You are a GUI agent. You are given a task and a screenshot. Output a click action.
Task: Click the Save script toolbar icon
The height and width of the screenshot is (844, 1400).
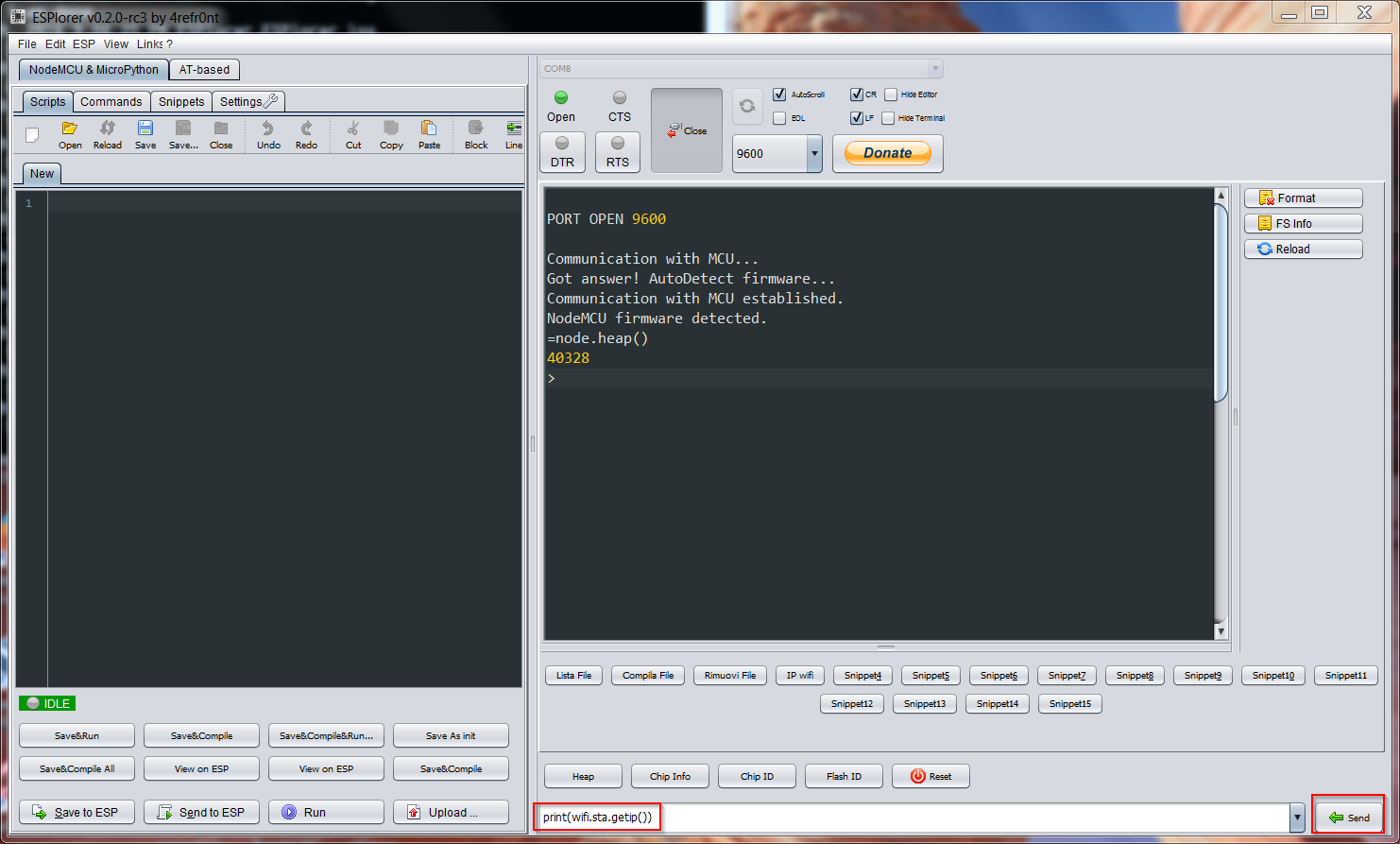(x=145, y=129)
